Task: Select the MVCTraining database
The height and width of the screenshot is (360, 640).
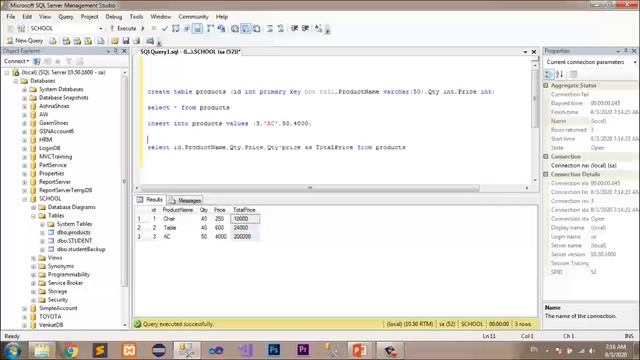Action: 56,157
